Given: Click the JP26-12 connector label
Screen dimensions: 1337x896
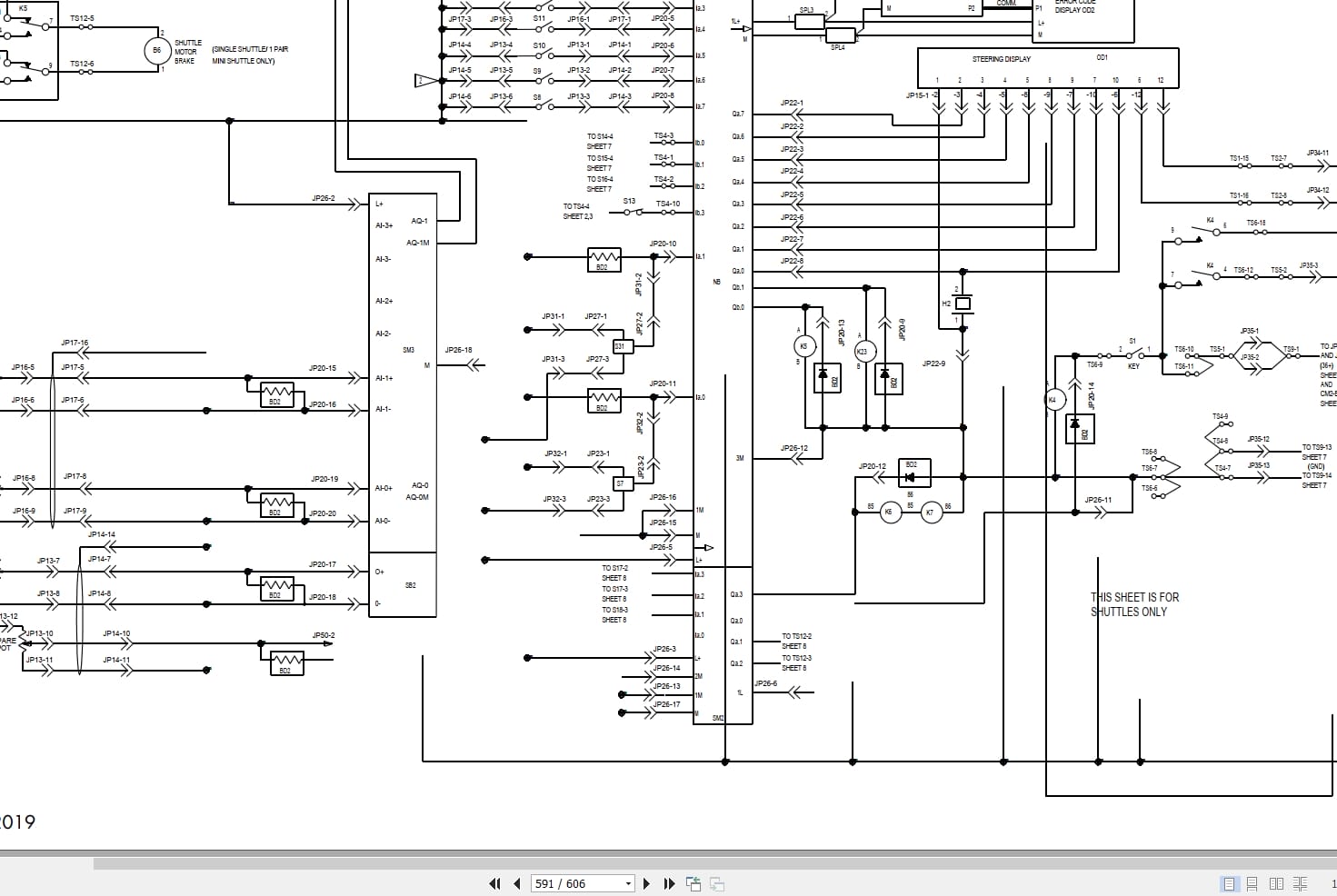Looking at the screenshot, I should point(793,448).
